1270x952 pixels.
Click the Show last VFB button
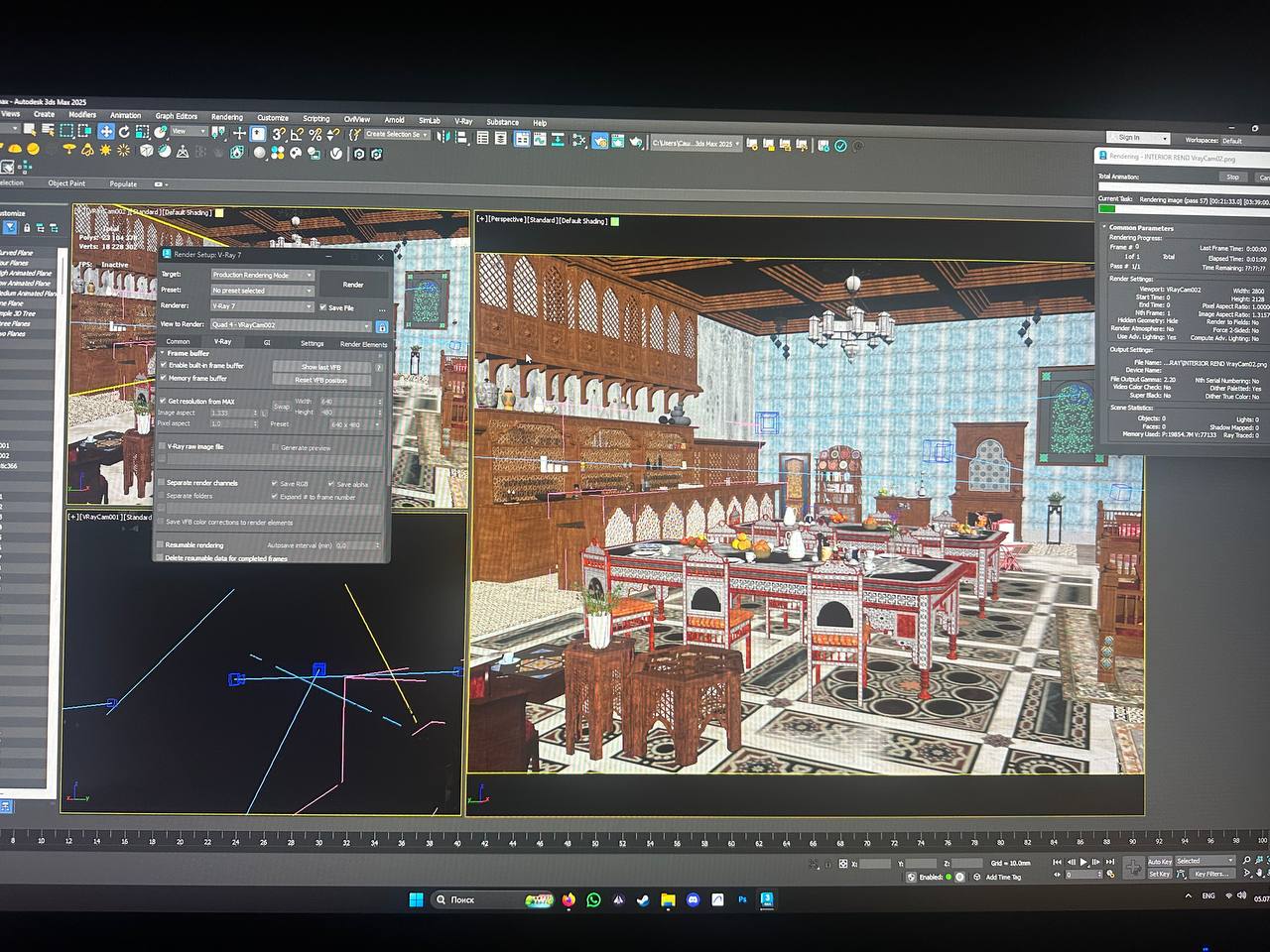pos(321,367)
